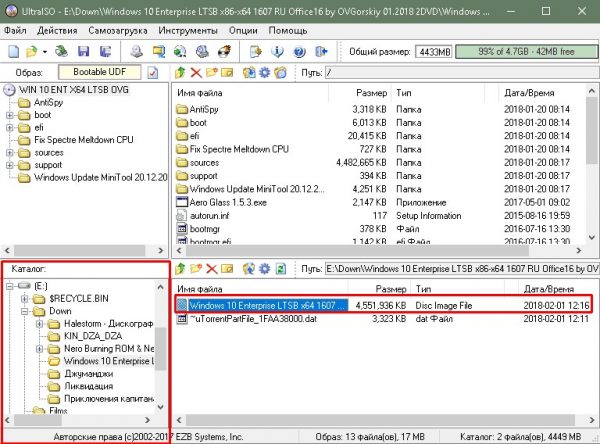Expand the efi folder in image tree
600x444 pixels.
point(10,127)
